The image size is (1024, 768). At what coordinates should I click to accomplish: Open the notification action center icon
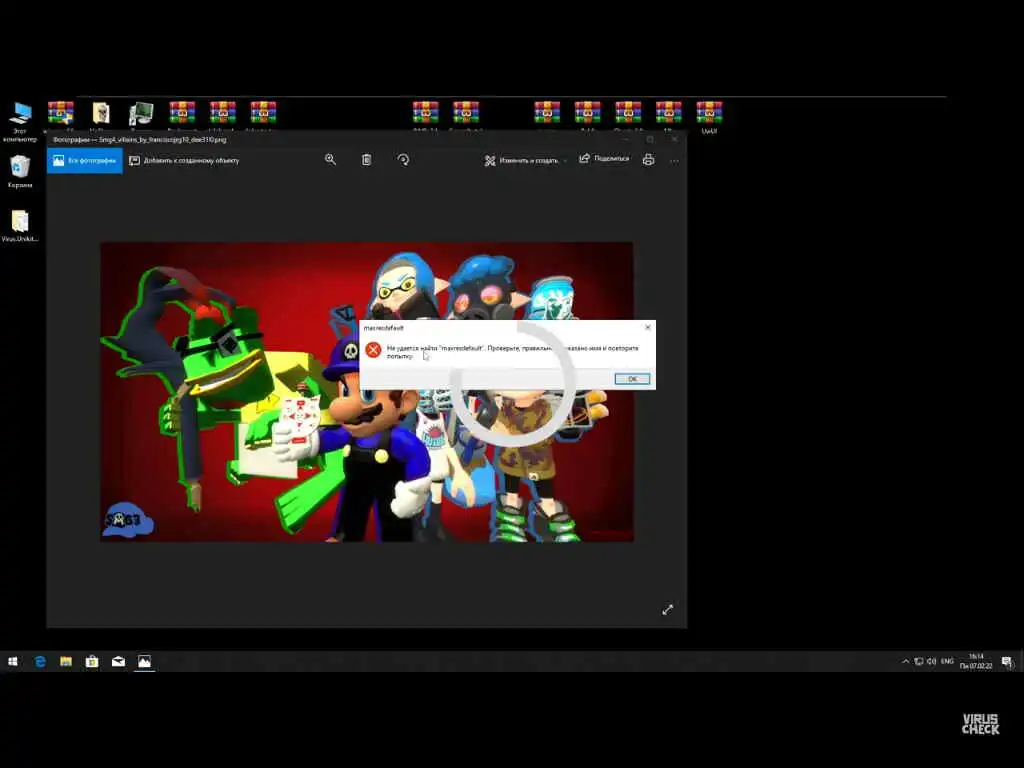point(1007,662)
